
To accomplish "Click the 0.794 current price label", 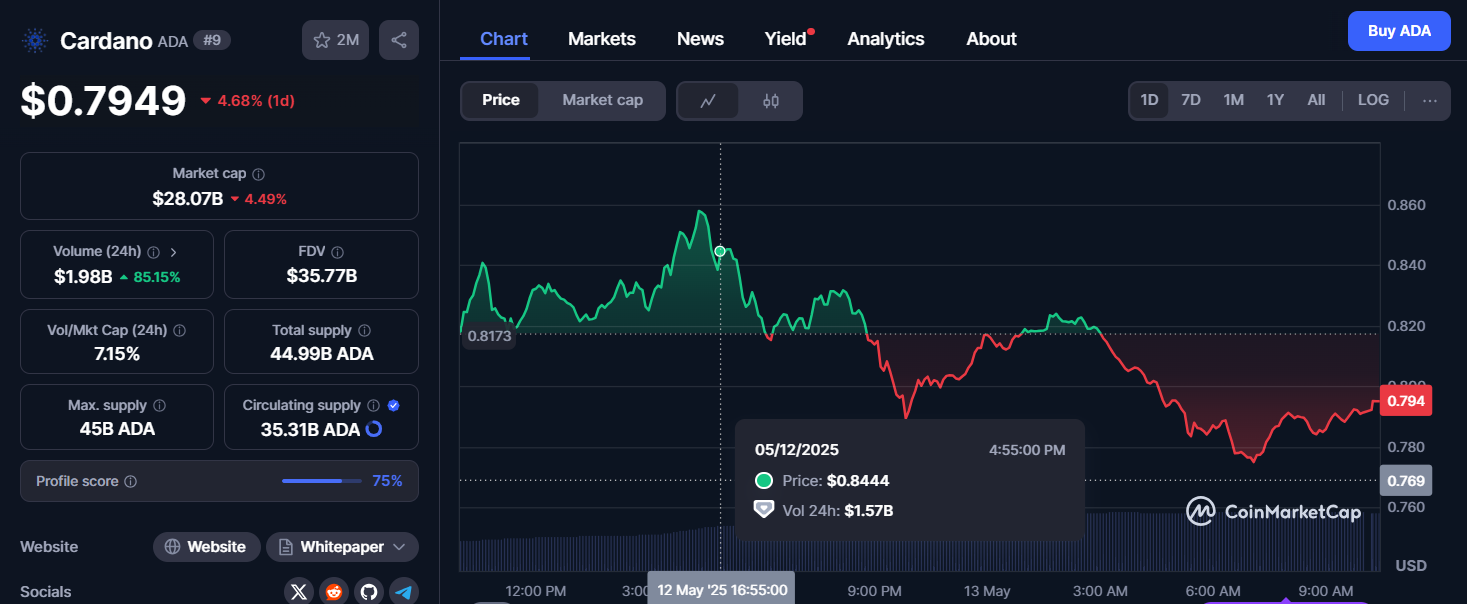I will click(1405, 400).
